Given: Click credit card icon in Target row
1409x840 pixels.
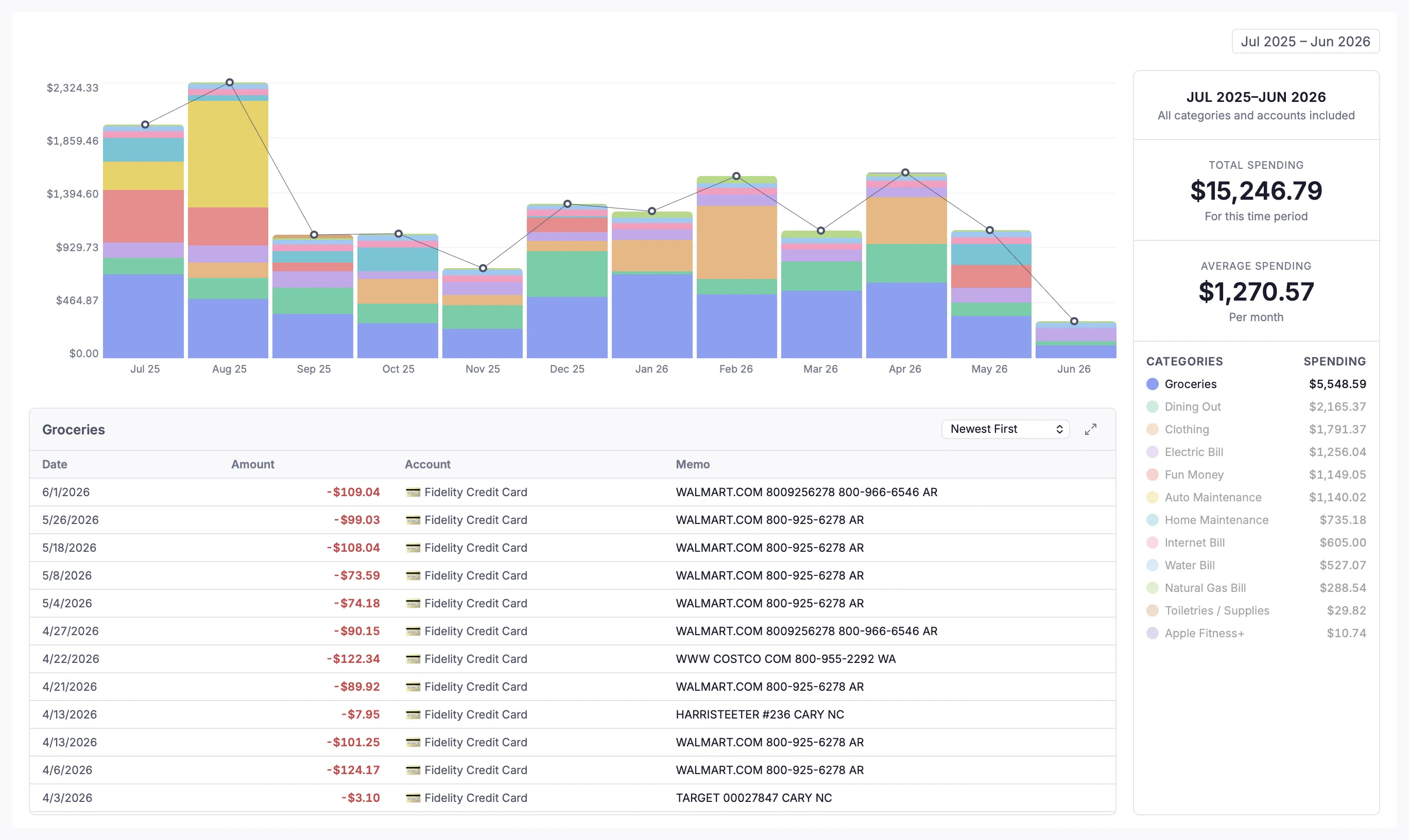Looking at the screenshot, I should click(413, 798).
